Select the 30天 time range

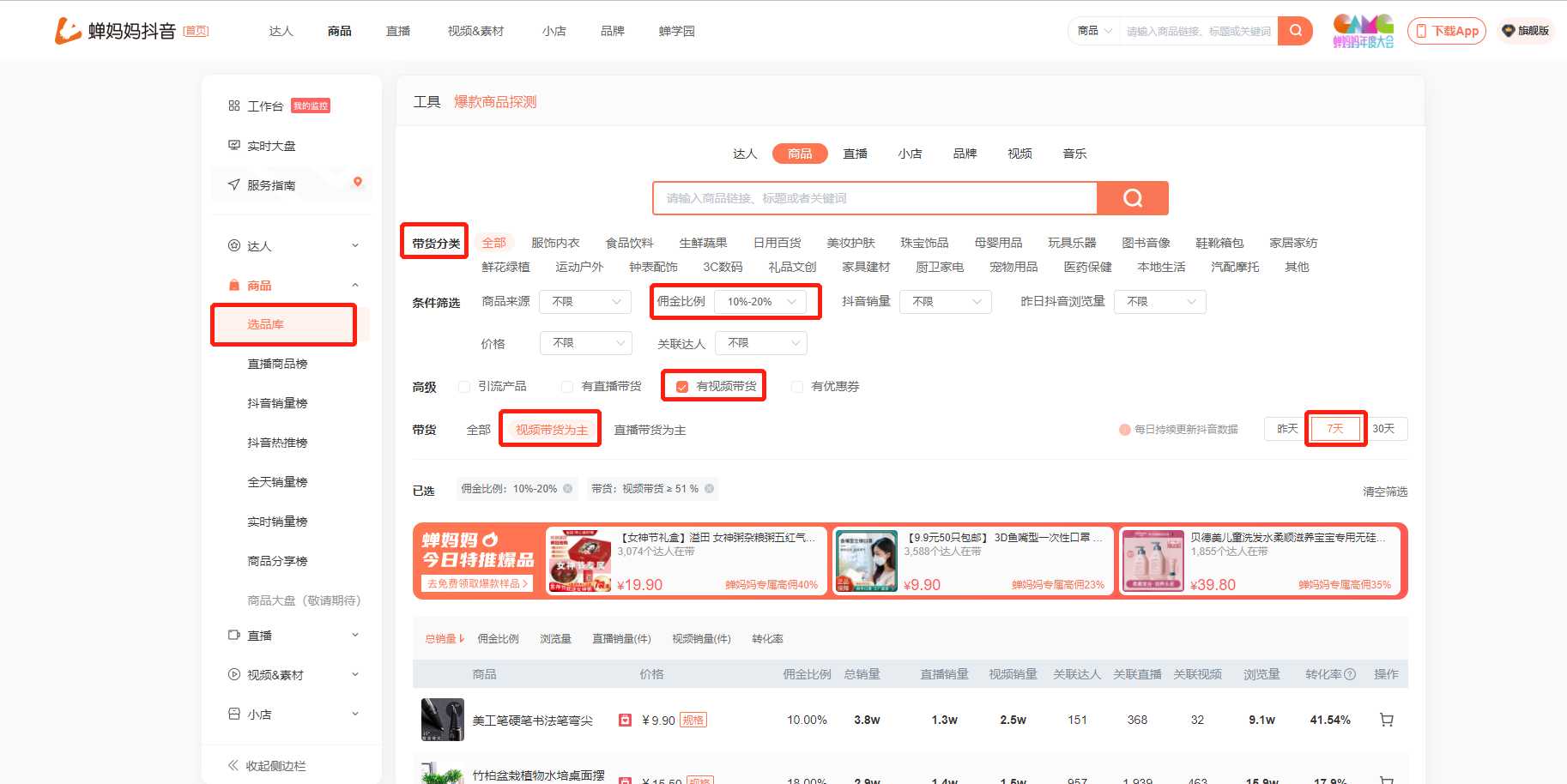point(1383,429)
